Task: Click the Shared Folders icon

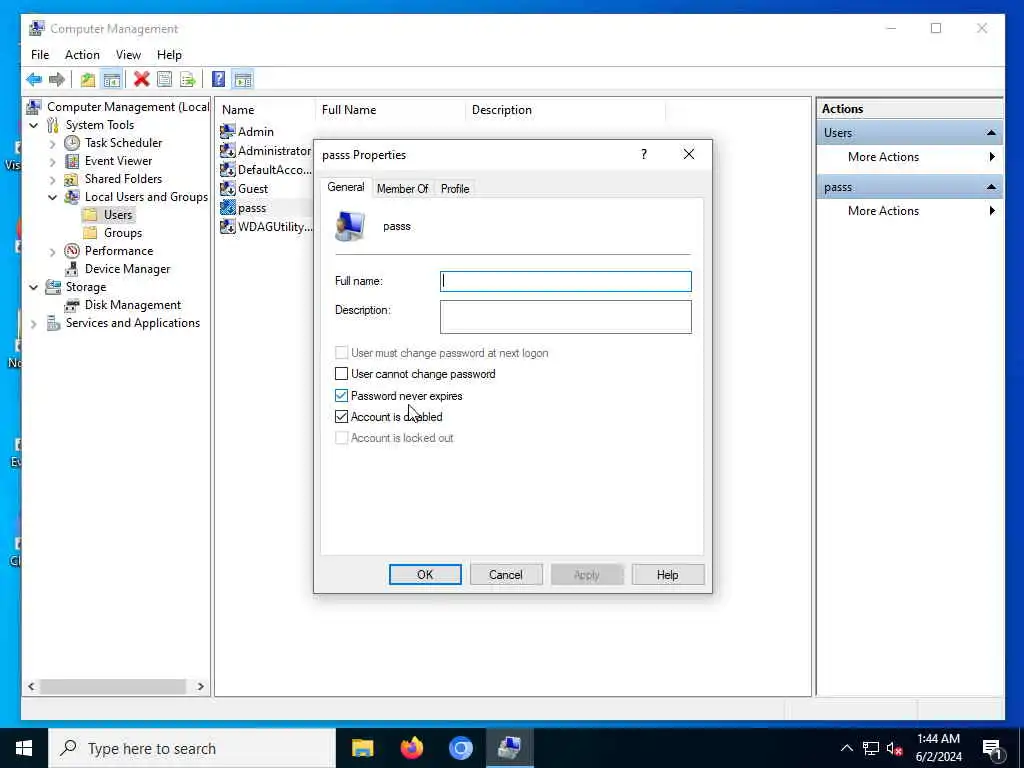Action: tap(72, 179)
